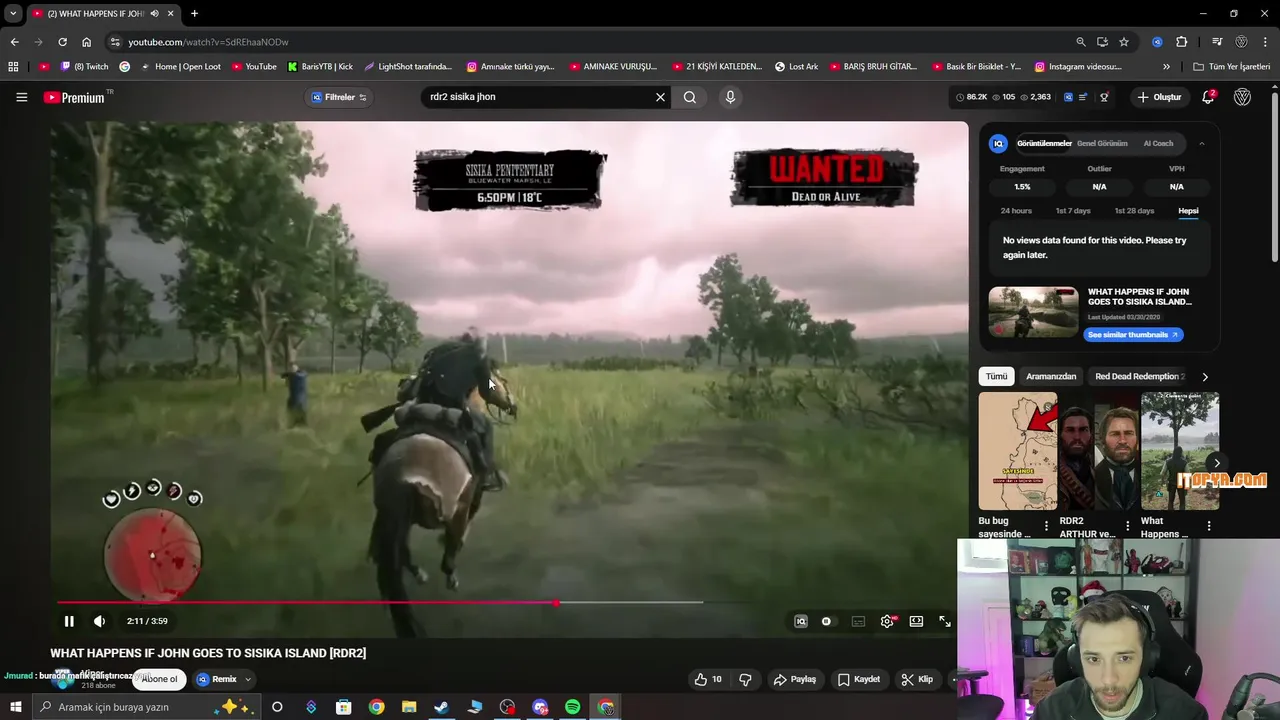The width and height of the screenshot is (1280, 720).
Task: Pause the video
Action: click(69, 621)
